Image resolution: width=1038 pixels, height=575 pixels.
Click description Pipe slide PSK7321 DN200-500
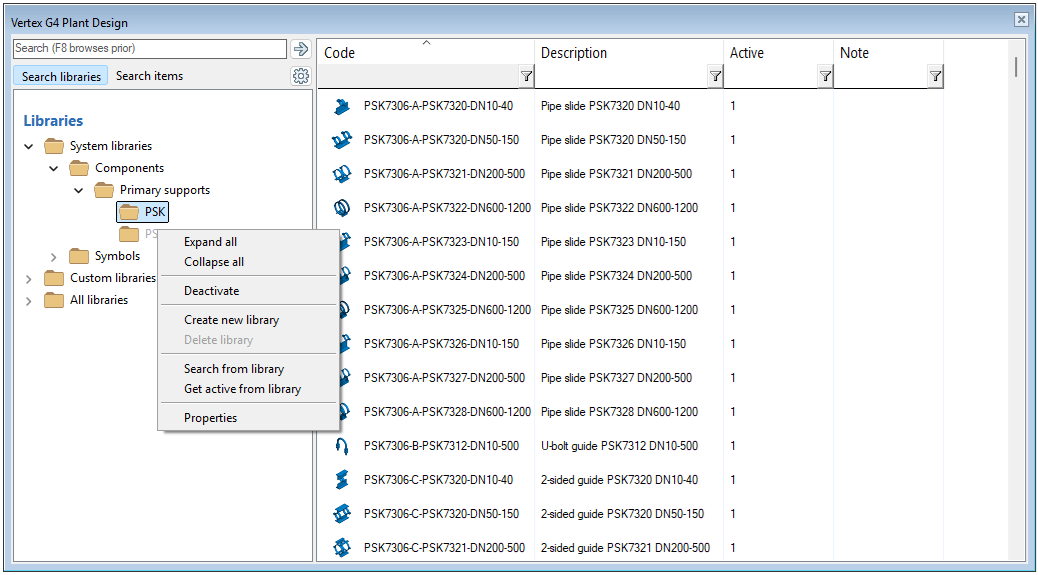(x=616, y=174)
